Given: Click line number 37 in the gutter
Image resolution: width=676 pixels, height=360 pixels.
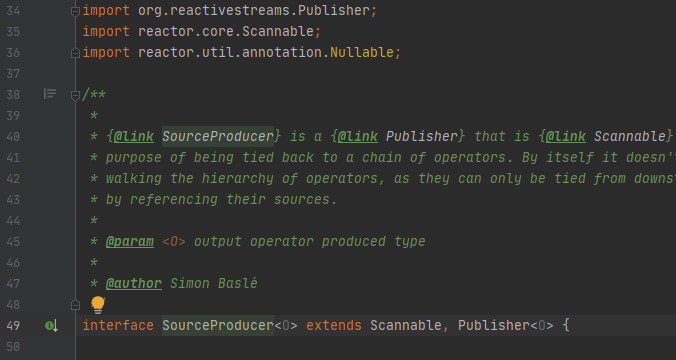Looking at the screenshot, I should click(x=13, y=74).
